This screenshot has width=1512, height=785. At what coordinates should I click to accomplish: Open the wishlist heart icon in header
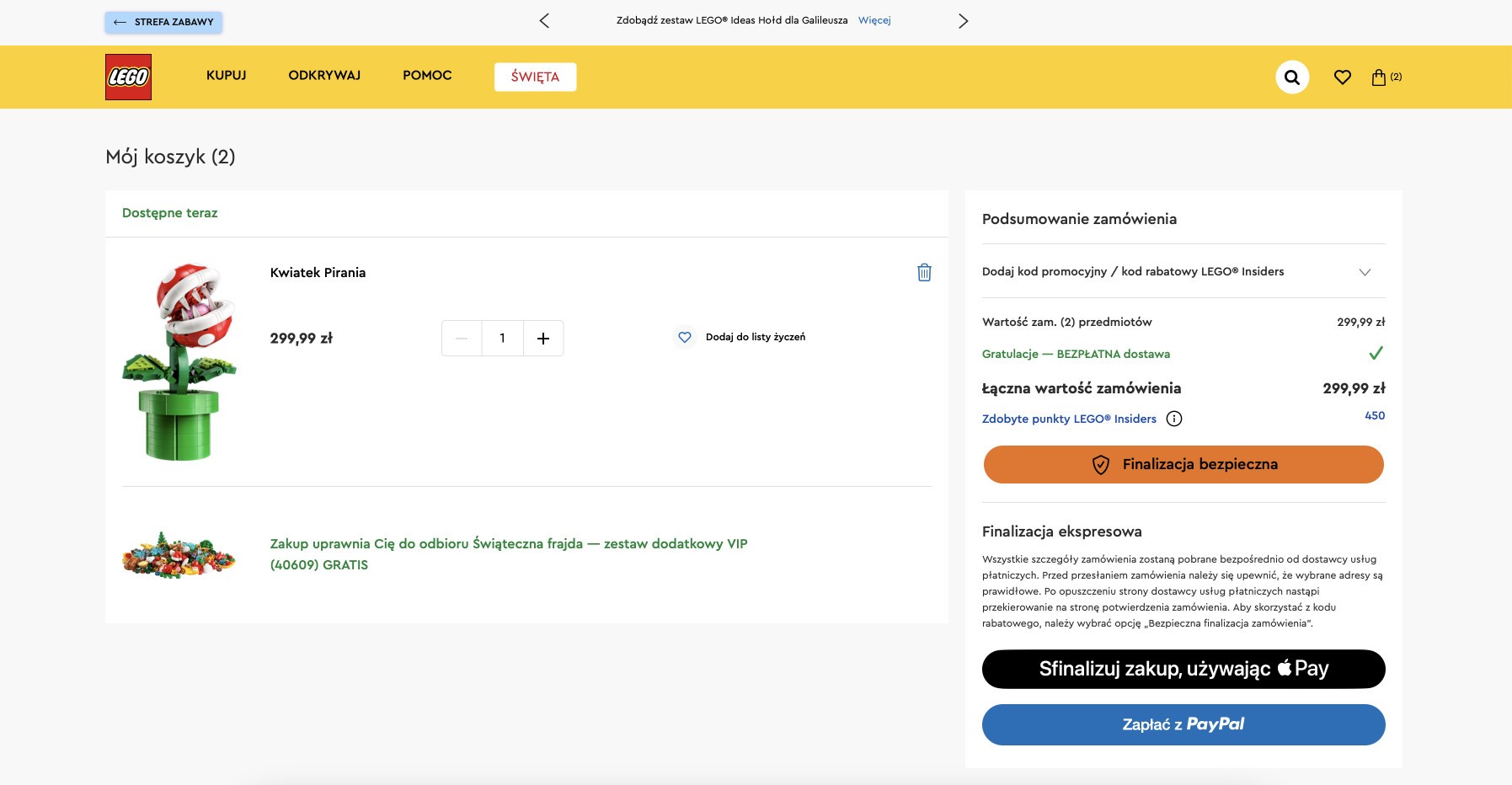[x=1343, y=77]
